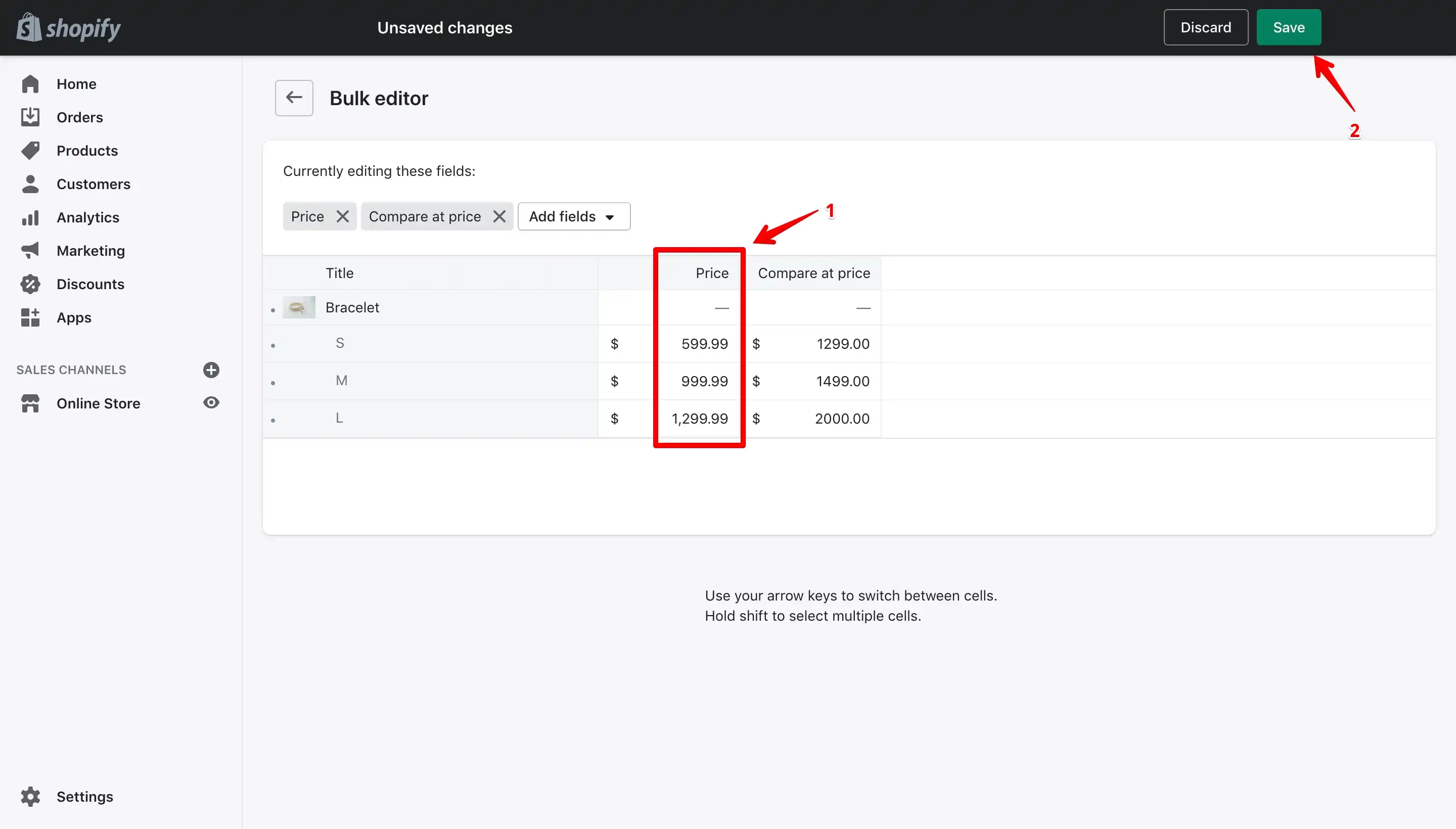
Task: Save the unsaved changes
Action: point(1289,27)
